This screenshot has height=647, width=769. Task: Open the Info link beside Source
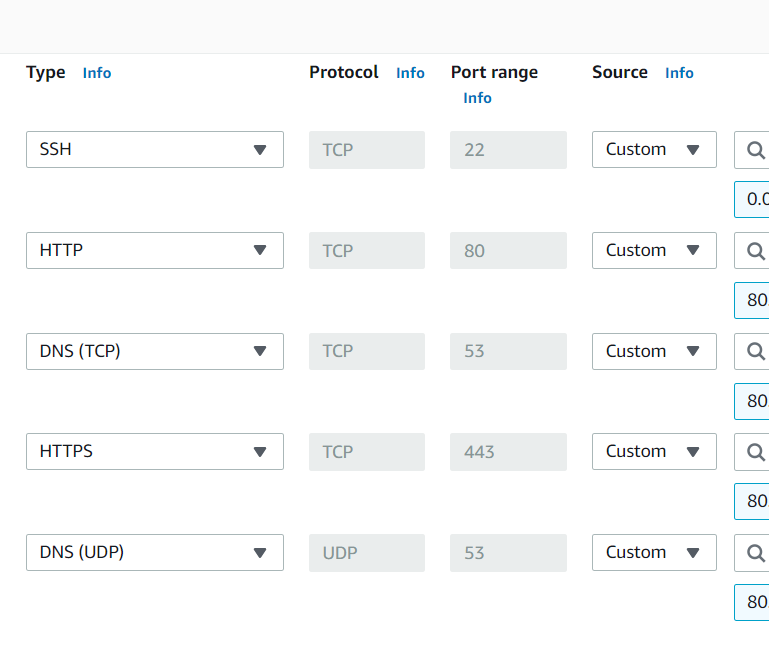(679, 73)
